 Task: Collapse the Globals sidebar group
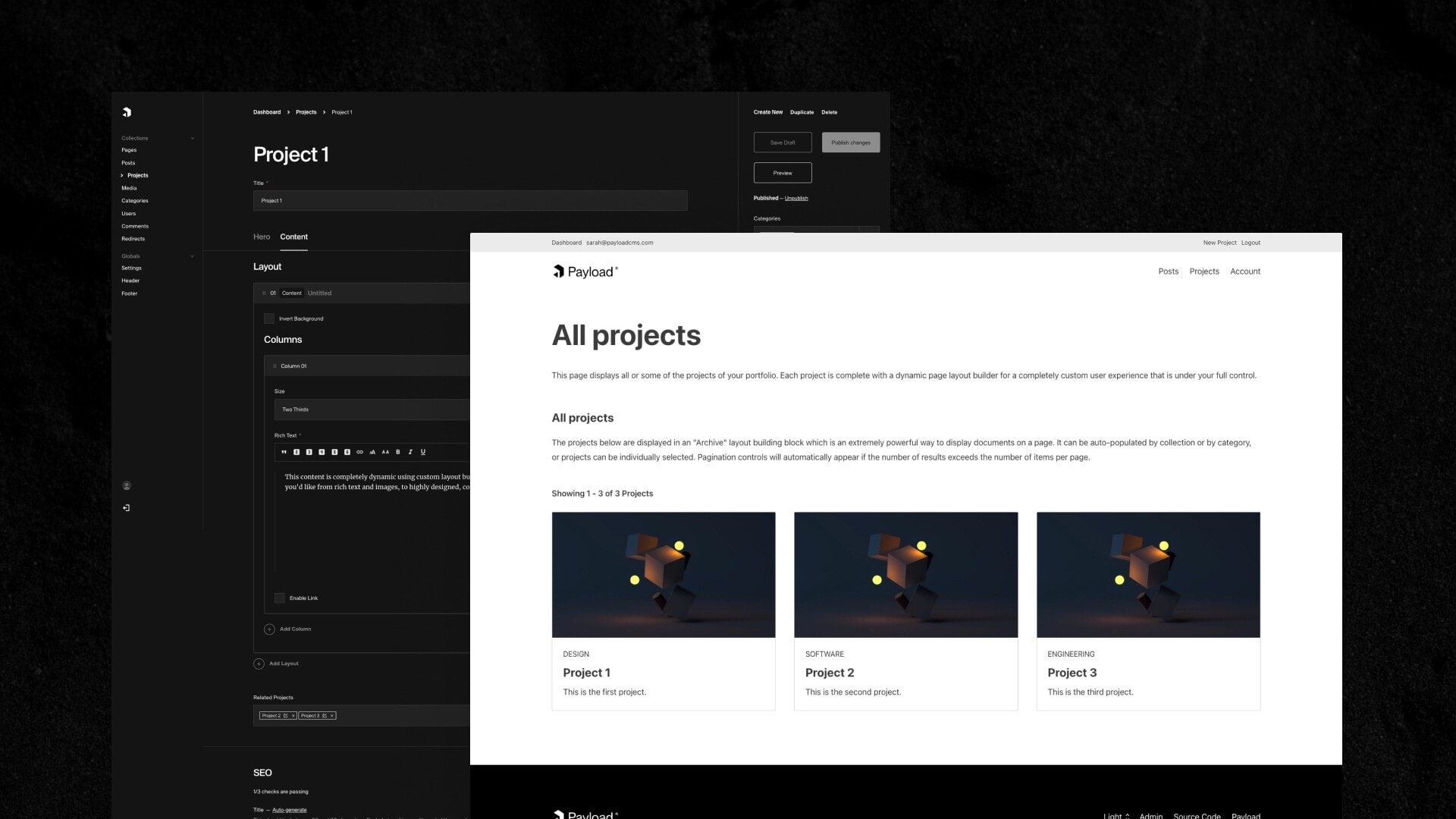(192, 256)
